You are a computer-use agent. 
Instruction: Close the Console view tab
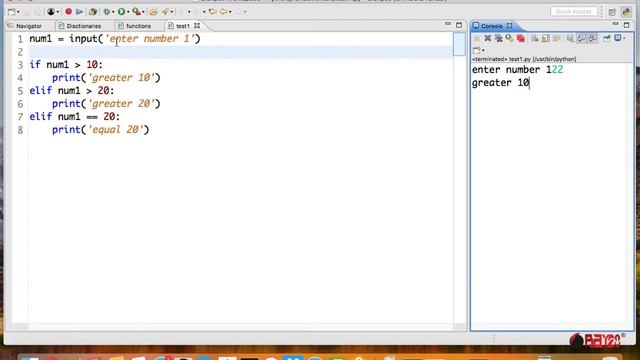click(x=509, y=26)
